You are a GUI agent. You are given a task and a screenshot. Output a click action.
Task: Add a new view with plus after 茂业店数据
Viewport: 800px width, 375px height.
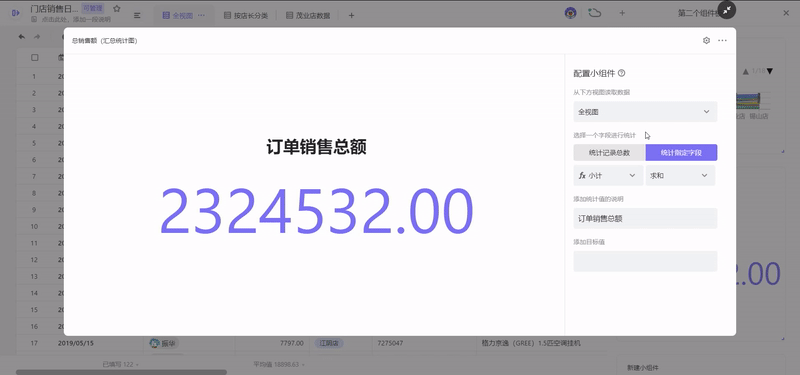pos(351,15)
